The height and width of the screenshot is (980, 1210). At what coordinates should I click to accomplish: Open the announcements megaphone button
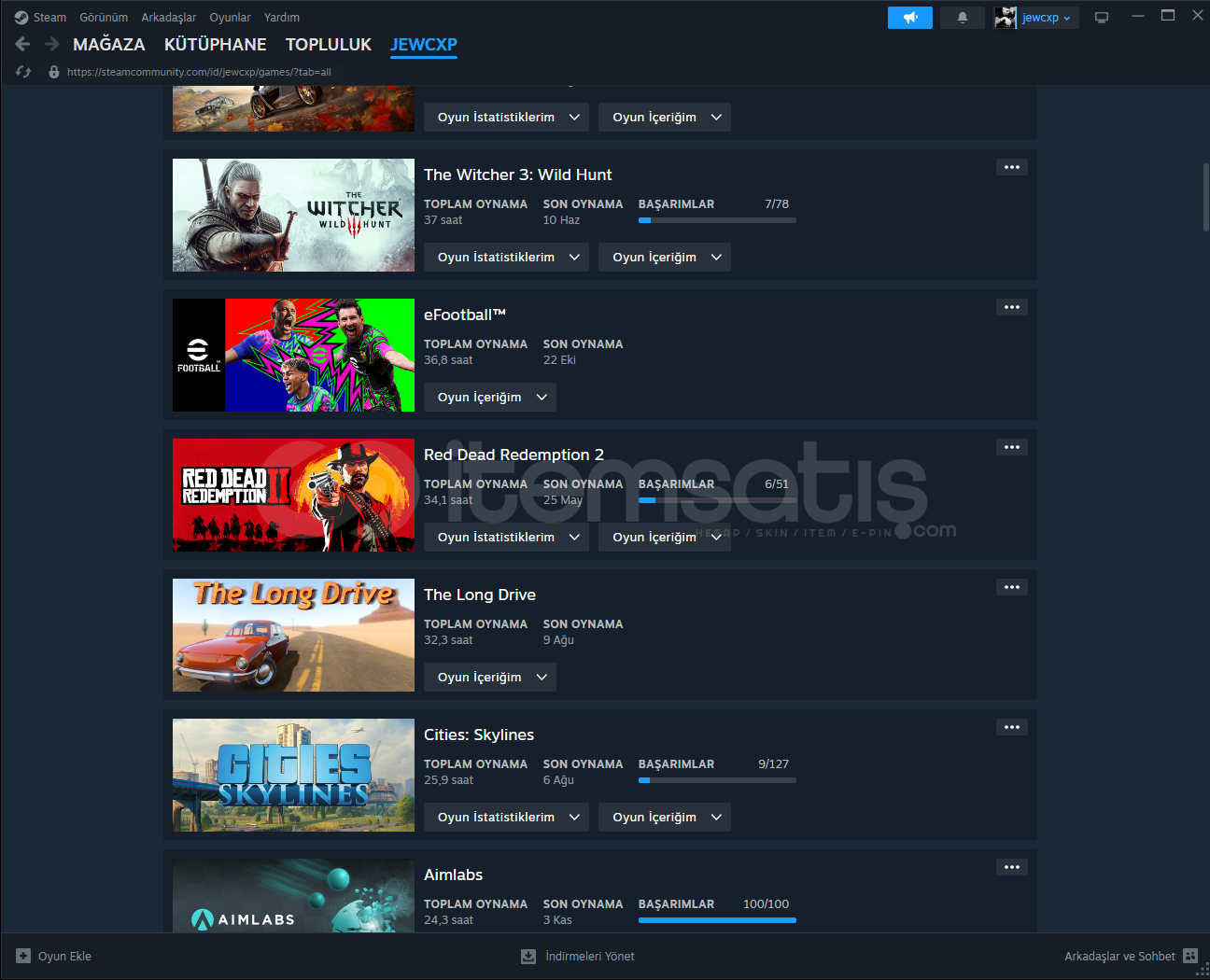910,18
